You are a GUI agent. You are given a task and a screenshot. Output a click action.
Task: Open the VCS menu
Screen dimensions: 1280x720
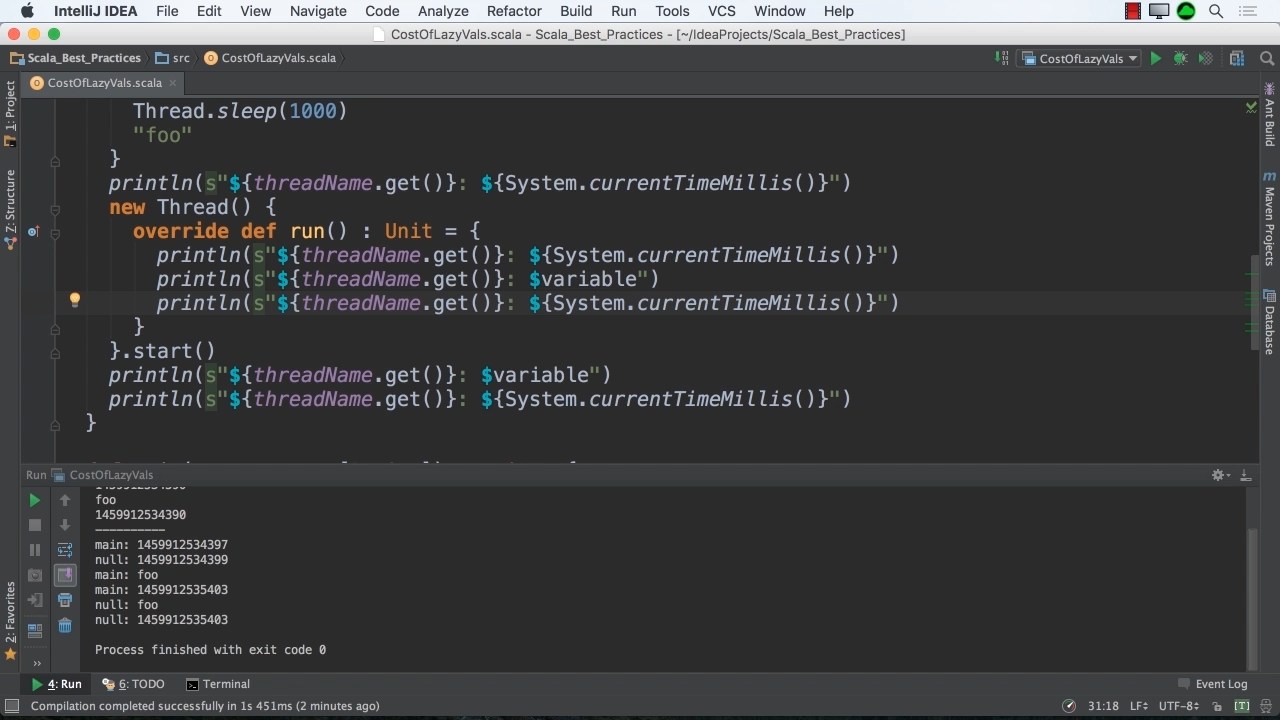click(722, 11)
